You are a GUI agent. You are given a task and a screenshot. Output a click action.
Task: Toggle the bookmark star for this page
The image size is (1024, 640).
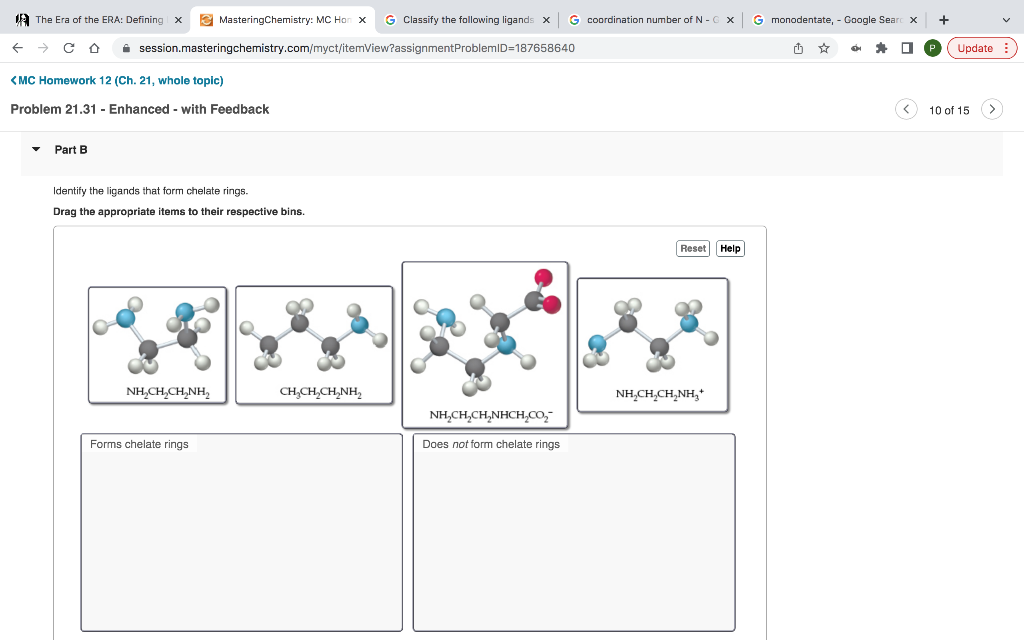pos(822,47)
